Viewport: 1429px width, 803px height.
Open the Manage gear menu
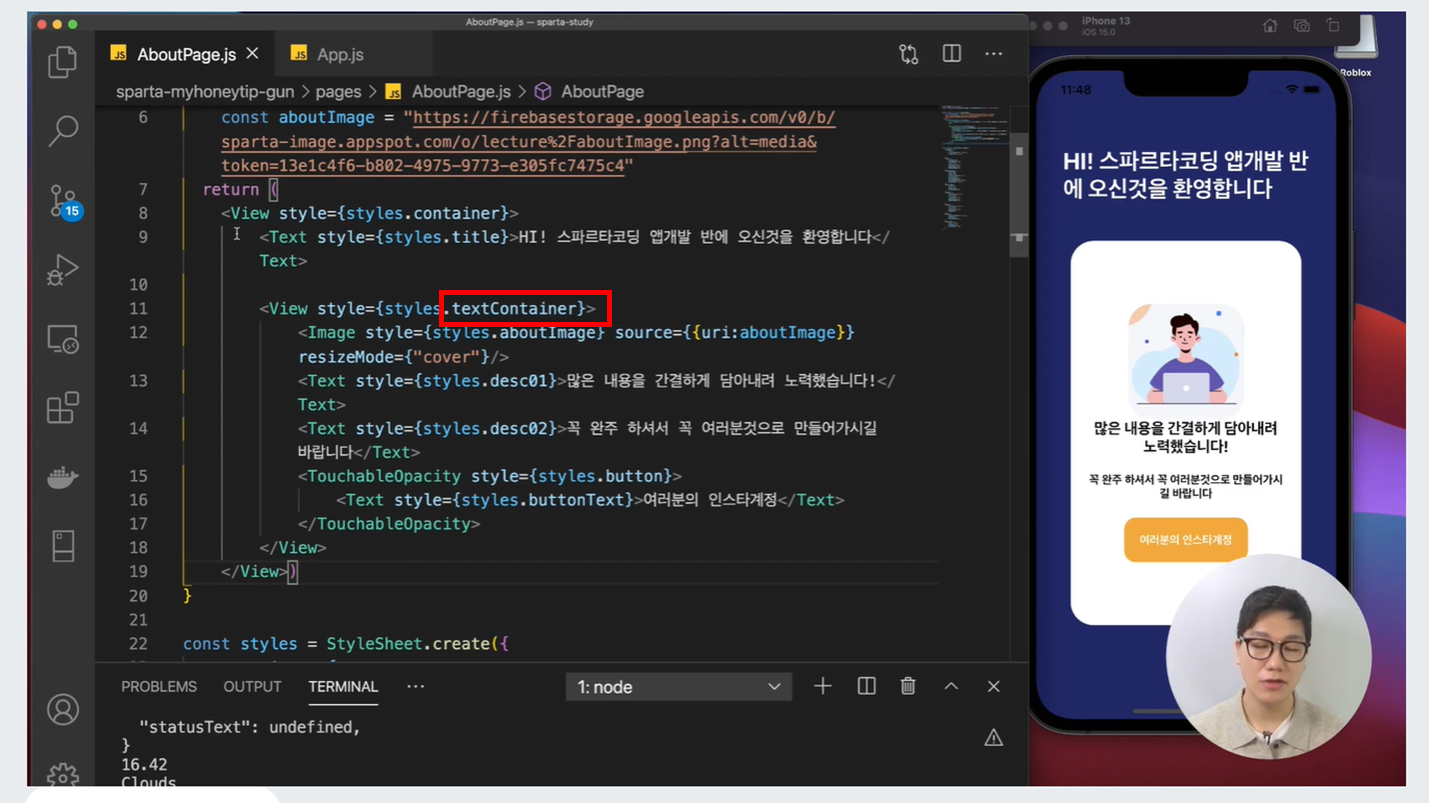pos(63,775)
